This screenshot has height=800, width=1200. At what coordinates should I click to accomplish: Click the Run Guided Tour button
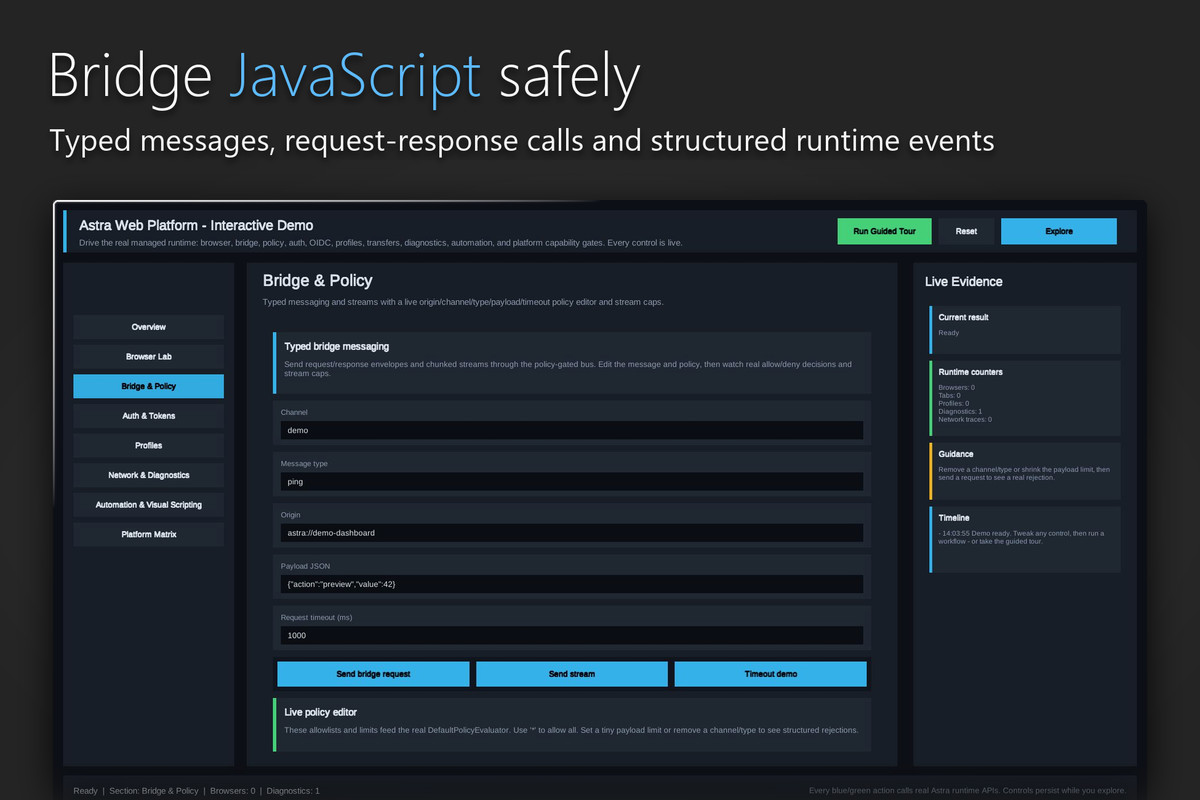884,231
